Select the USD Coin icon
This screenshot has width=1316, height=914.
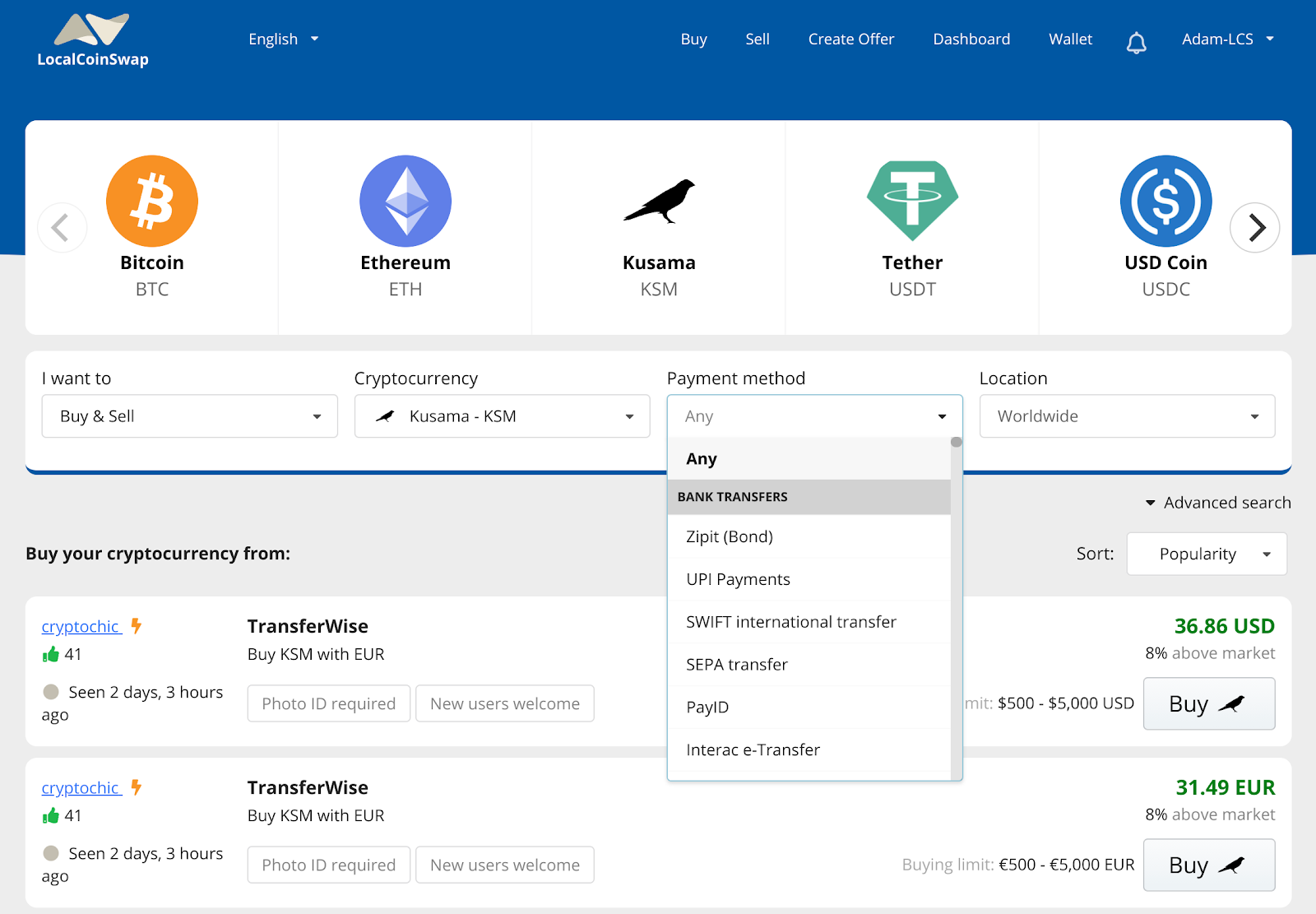(x=1165, y=201)
